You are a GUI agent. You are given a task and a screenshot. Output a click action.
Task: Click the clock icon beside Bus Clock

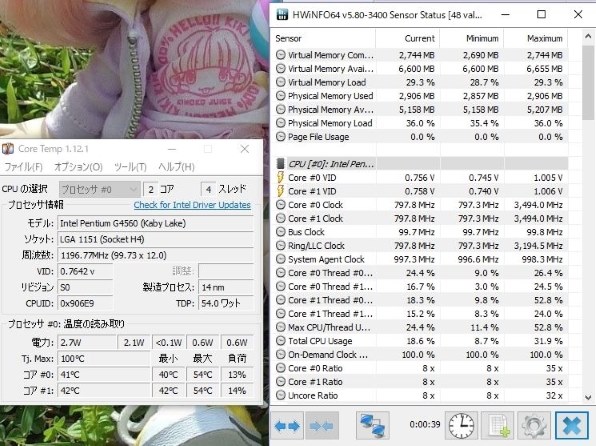[281, 232]
